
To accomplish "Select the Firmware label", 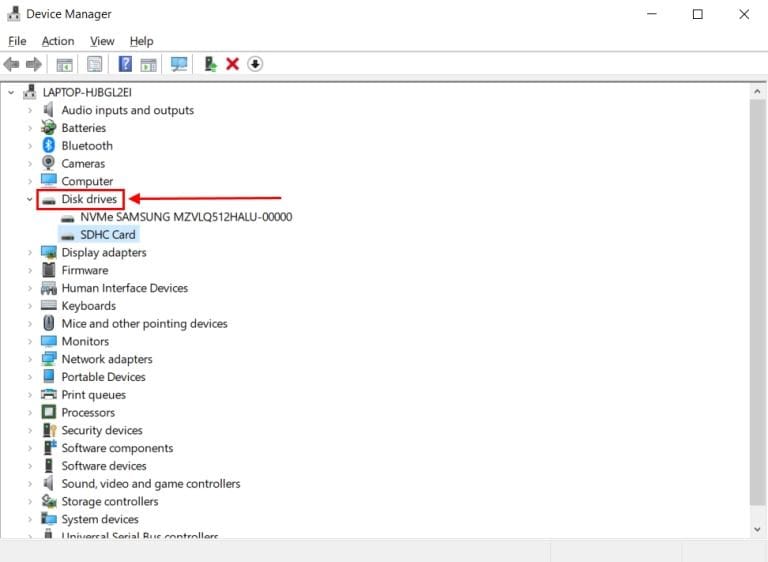I will pyautogui.click(x=85, y=270).
